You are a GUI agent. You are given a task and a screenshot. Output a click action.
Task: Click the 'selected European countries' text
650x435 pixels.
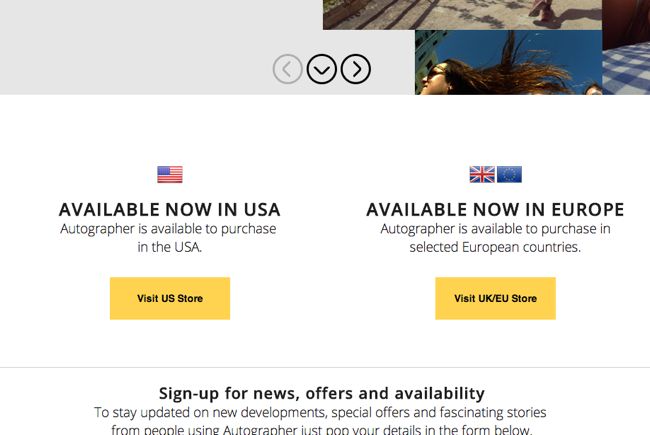(495, 247)
